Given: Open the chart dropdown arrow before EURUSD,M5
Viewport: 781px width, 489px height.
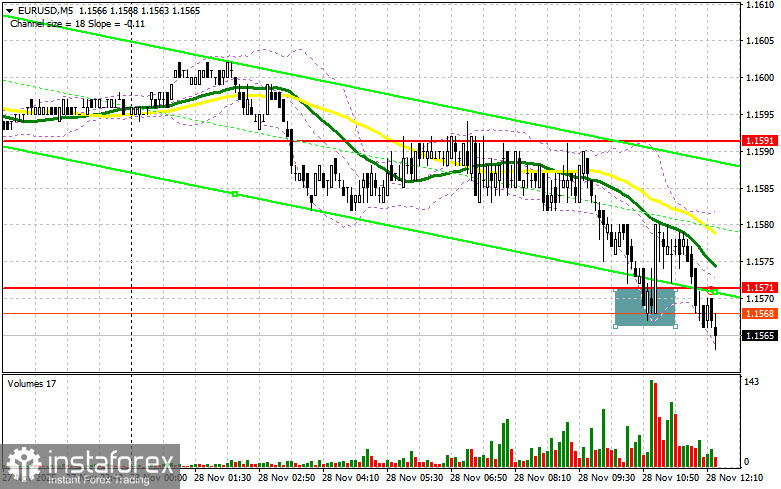Looking at the screenshot, I should [x=9, y=10].
